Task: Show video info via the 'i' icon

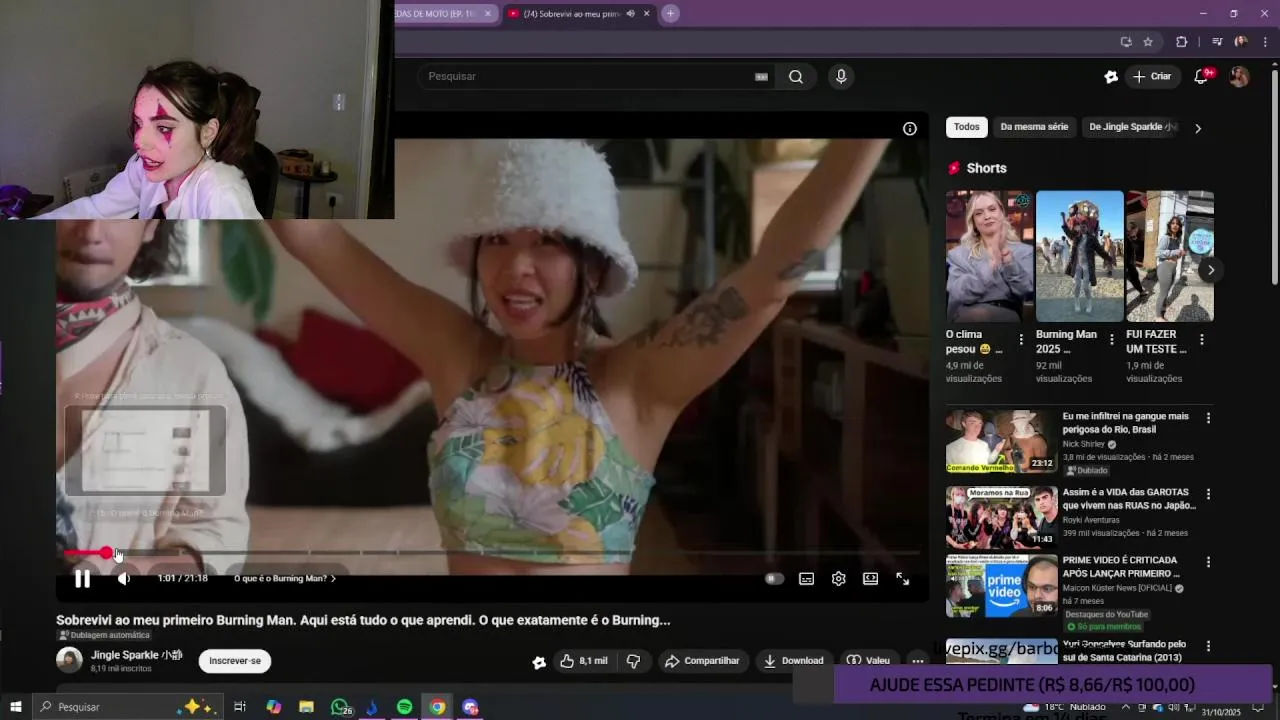Action: (x=909, y=128)
